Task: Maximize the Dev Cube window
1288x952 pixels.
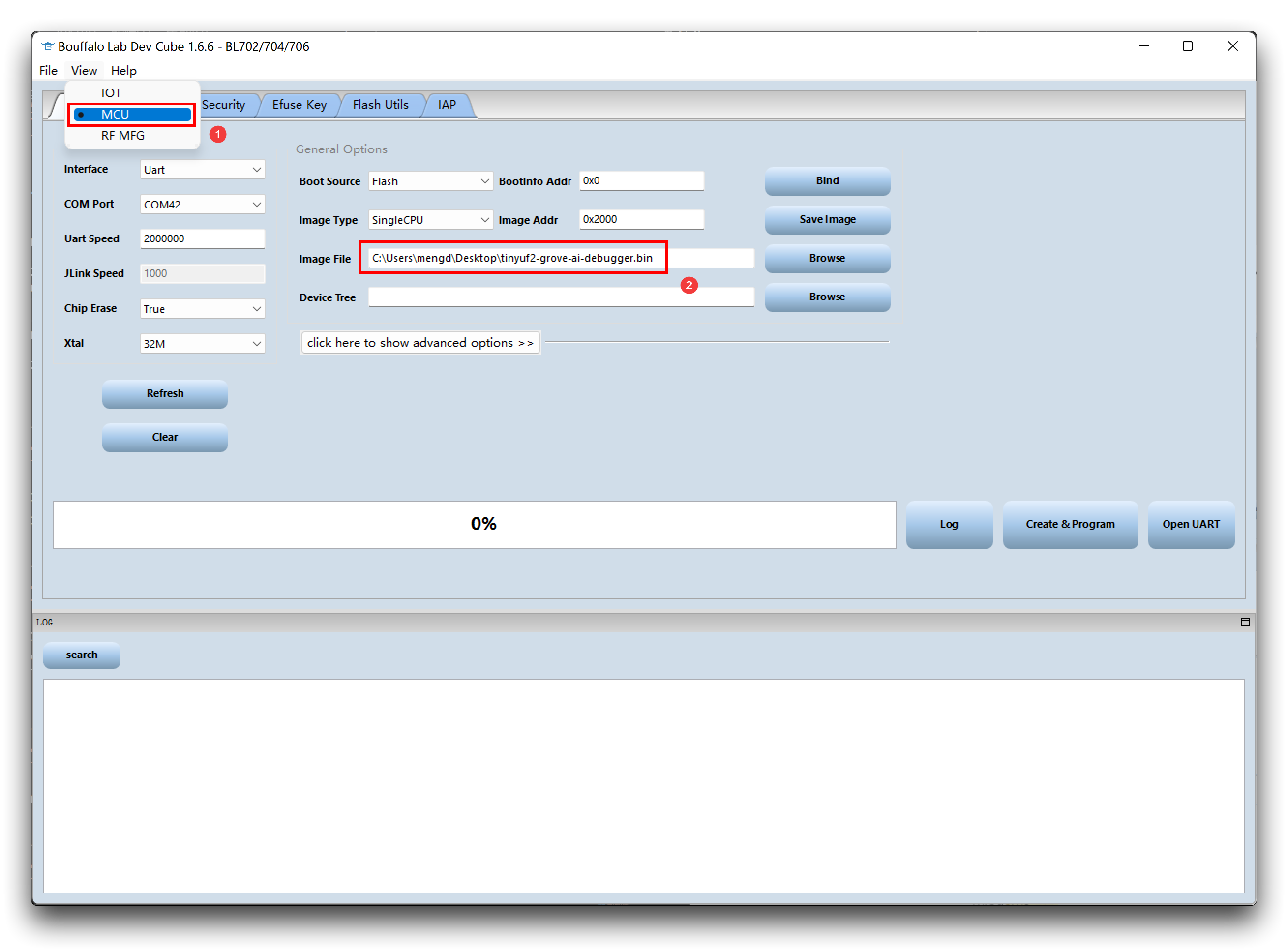Action: (x=1188, y=46)
